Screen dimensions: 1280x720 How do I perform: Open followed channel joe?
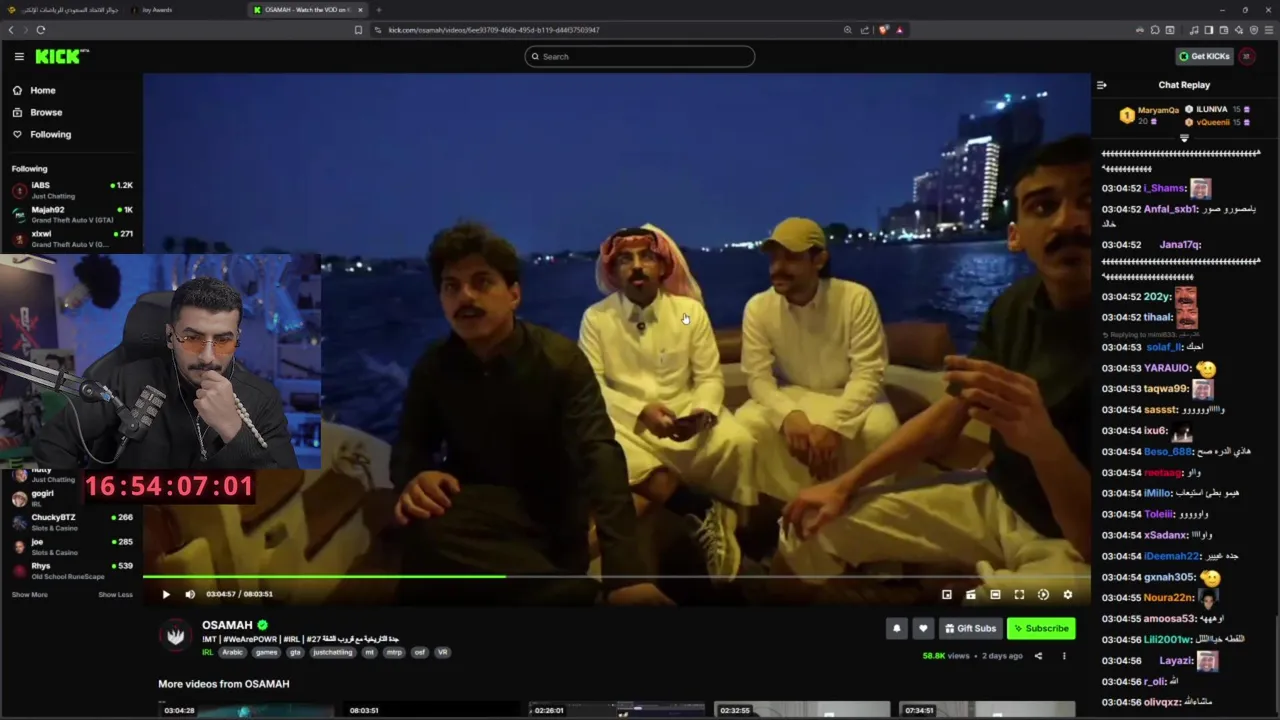pyautogui.click(x=72, y=546)
